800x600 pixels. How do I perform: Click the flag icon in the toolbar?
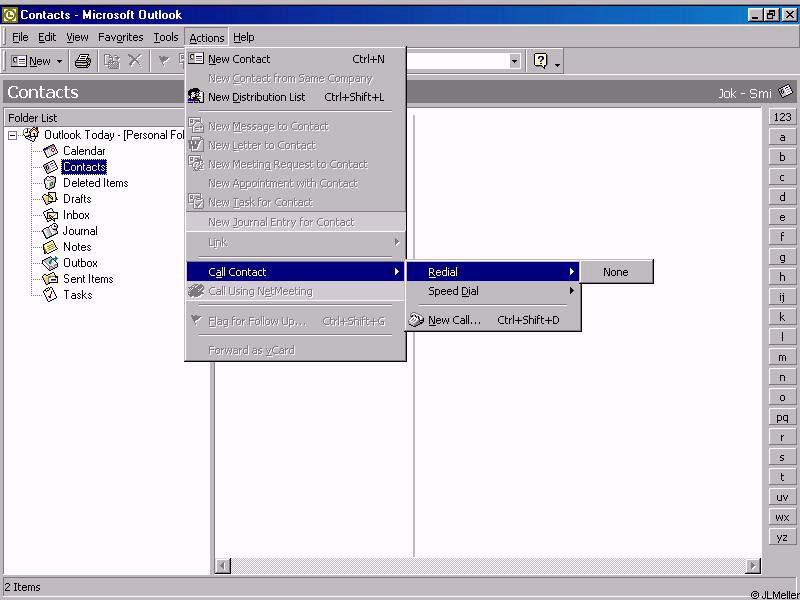pos(163,61)
